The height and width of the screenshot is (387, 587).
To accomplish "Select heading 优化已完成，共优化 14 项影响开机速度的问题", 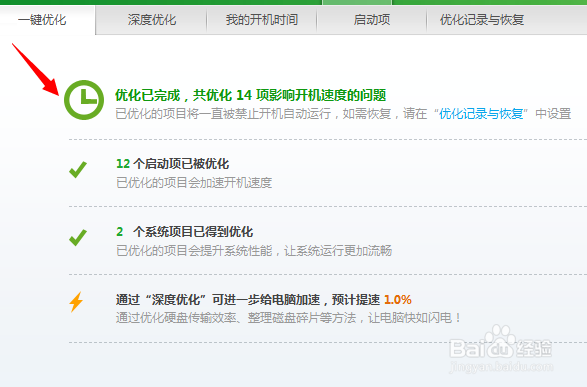I will tap(250, 95).
